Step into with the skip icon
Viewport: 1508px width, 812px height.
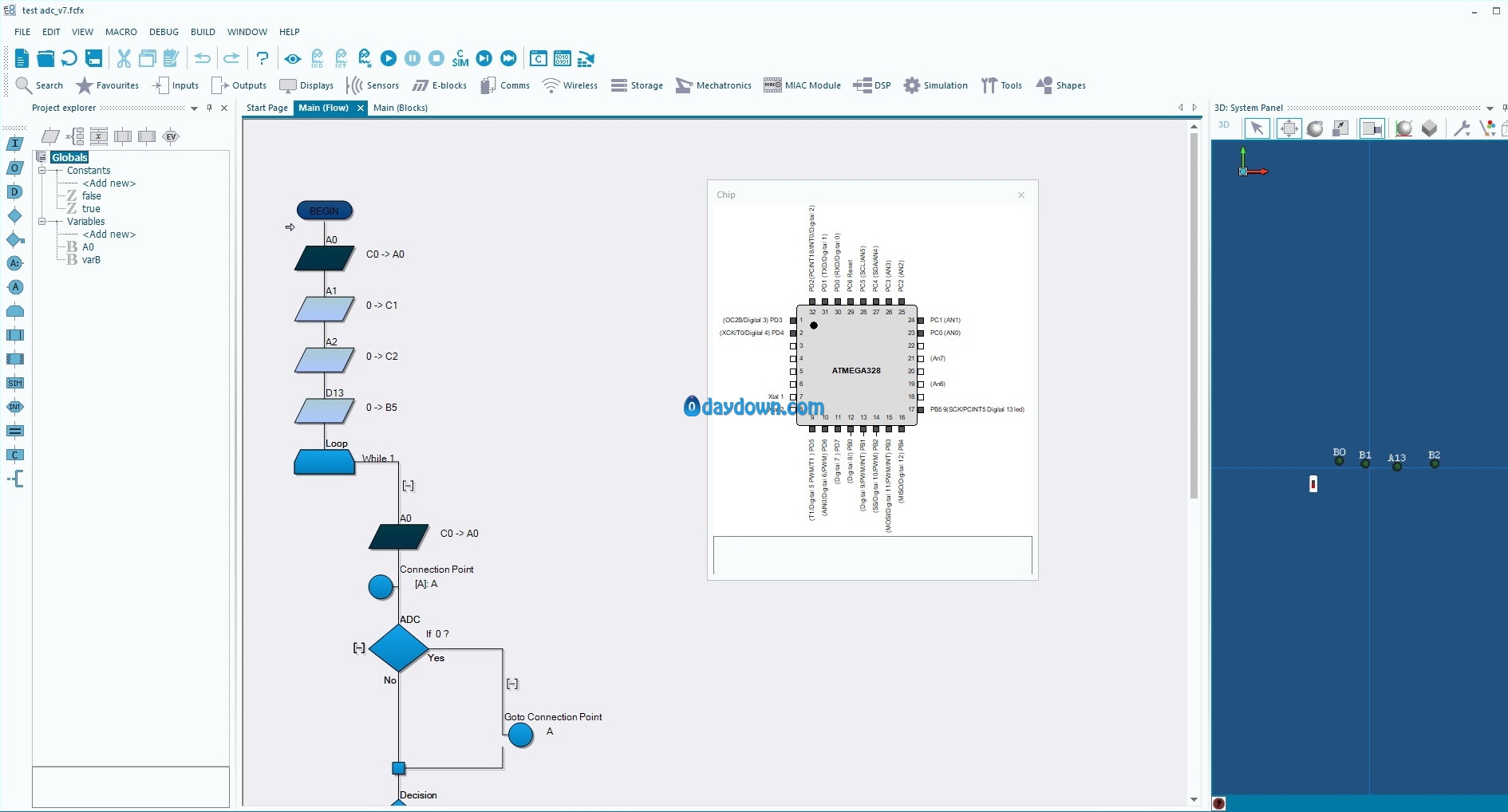point(484,58)
